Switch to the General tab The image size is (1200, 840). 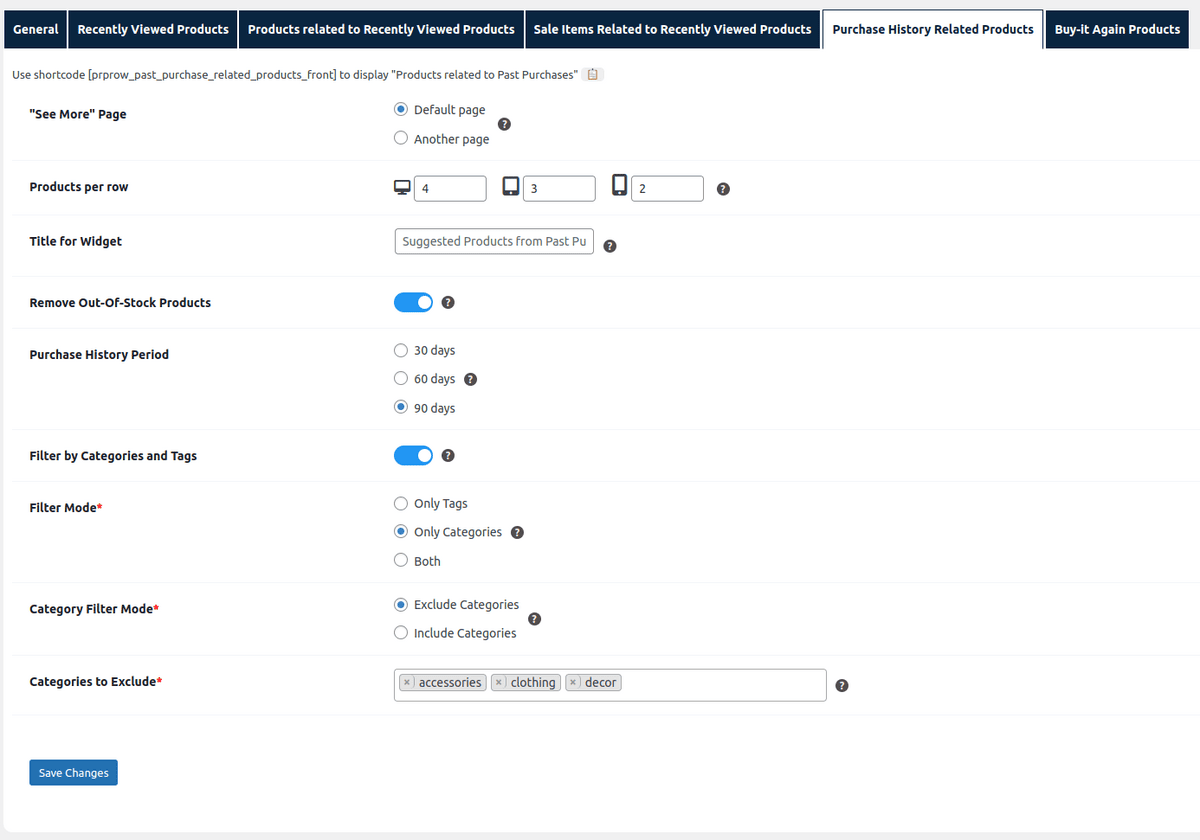(x=34, y=29)
